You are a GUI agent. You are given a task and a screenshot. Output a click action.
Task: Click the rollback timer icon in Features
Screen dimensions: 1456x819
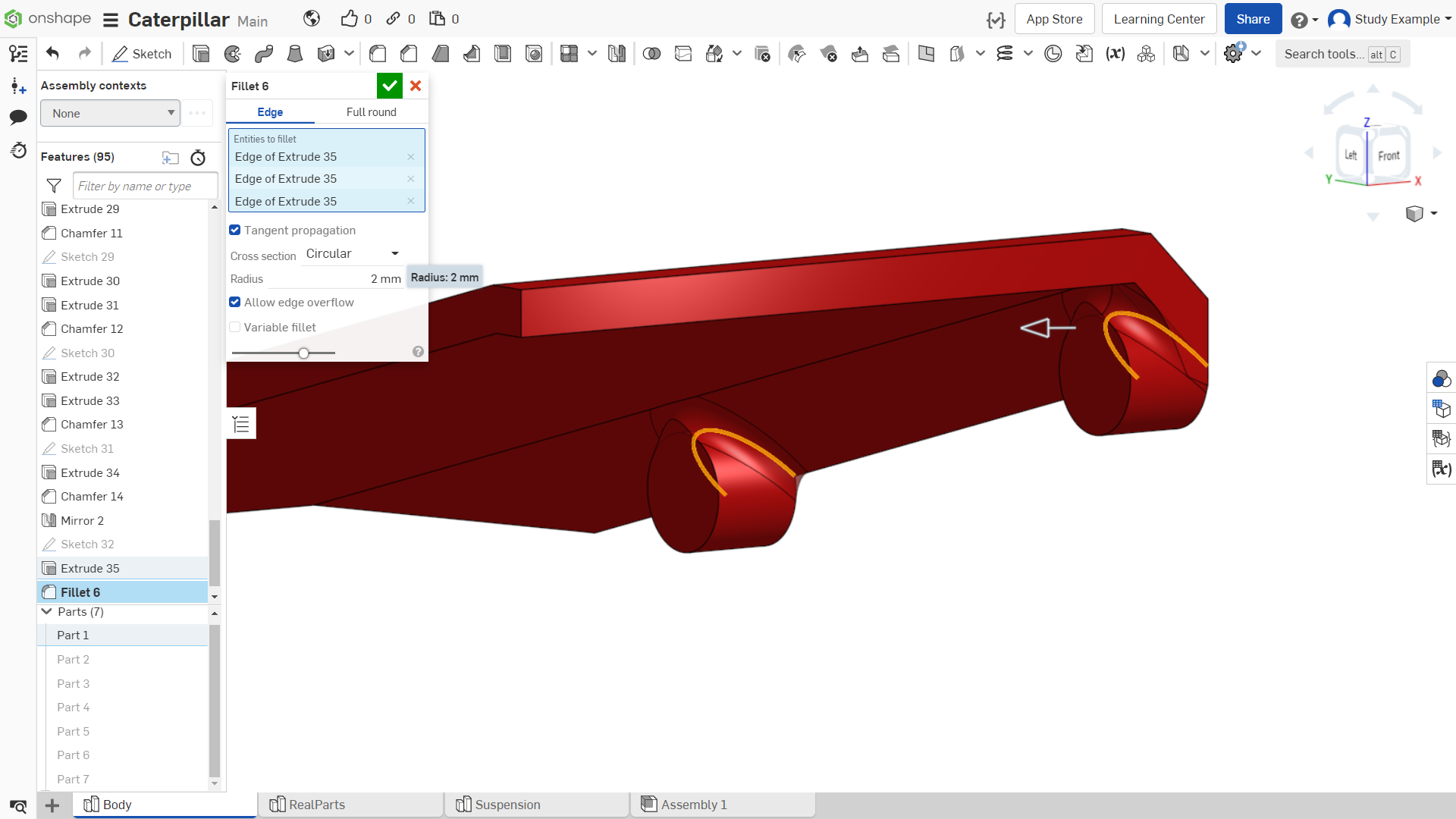coord(198,158)
